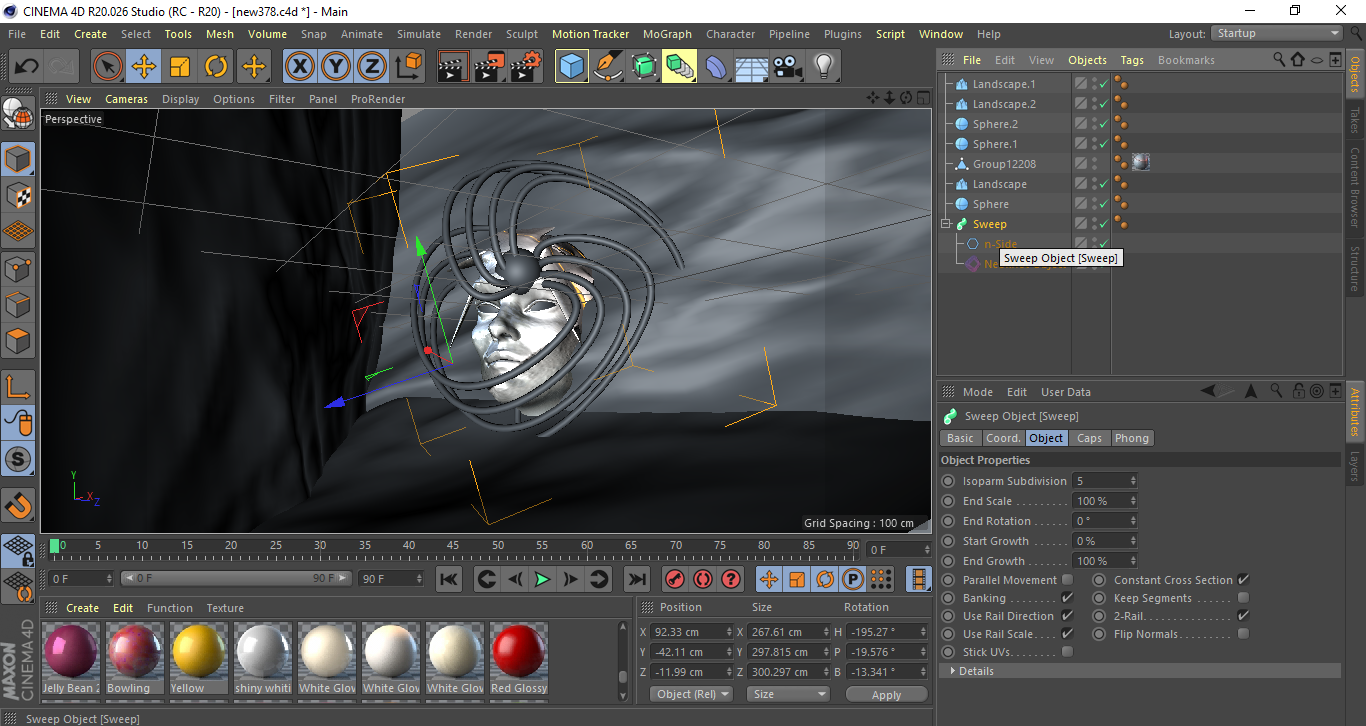Switch to the Caps tab
The image size is (1366, 726).
(x=1089, y=438)
